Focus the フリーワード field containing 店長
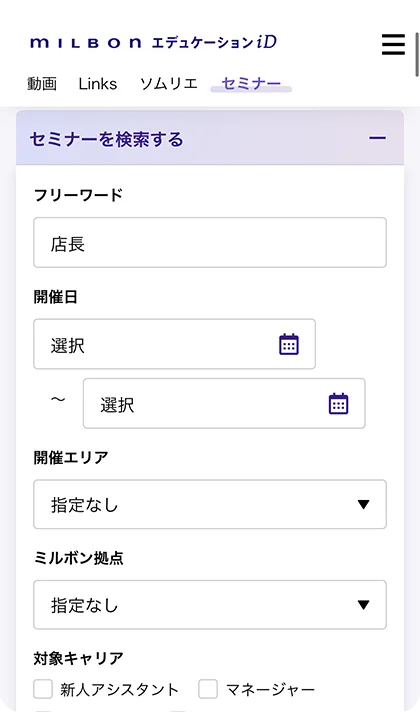 click(x=210, y=242)
